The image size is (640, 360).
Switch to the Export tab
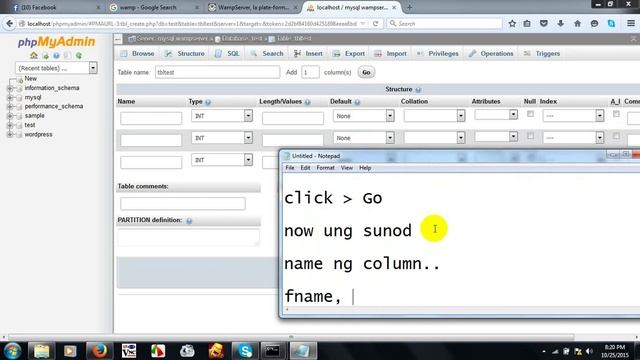point(349,53)
